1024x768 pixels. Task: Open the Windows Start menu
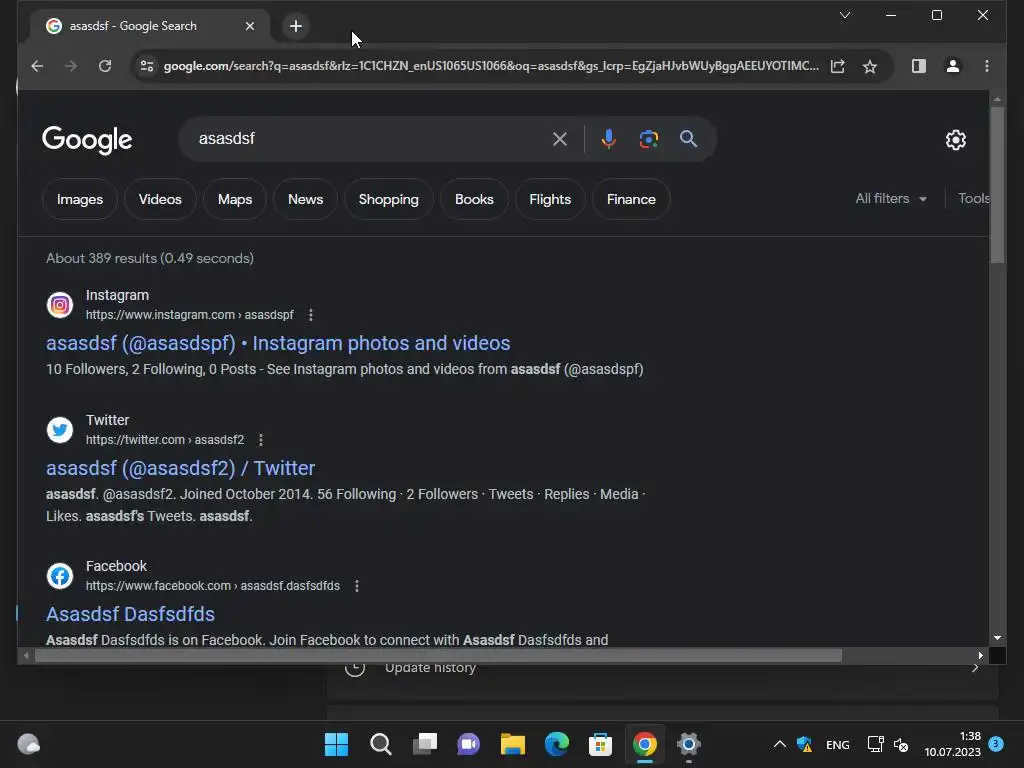coord(336,744)
